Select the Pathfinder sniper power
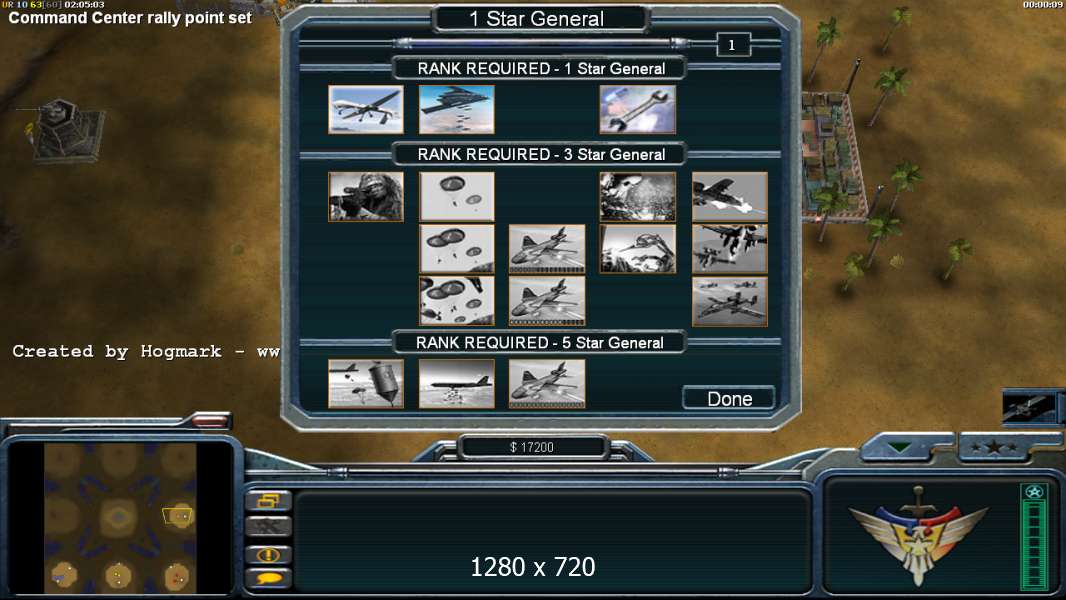This screenshot has width=1066, height=600. click(366, 196)
